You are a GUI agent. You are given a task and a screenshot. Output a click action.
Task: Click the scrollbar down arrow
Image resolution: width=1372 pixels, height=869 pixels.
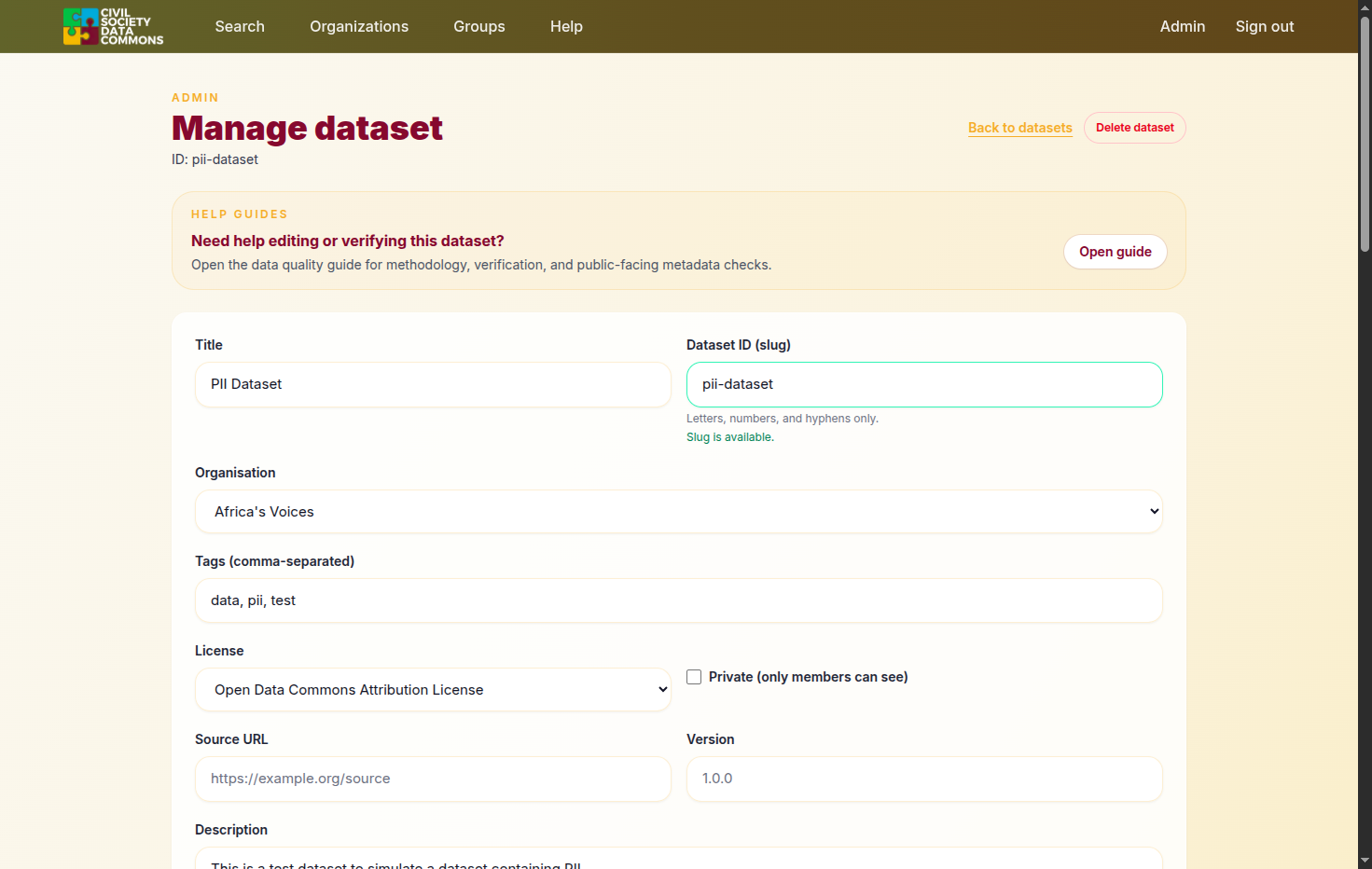[x=1365, y=861]
